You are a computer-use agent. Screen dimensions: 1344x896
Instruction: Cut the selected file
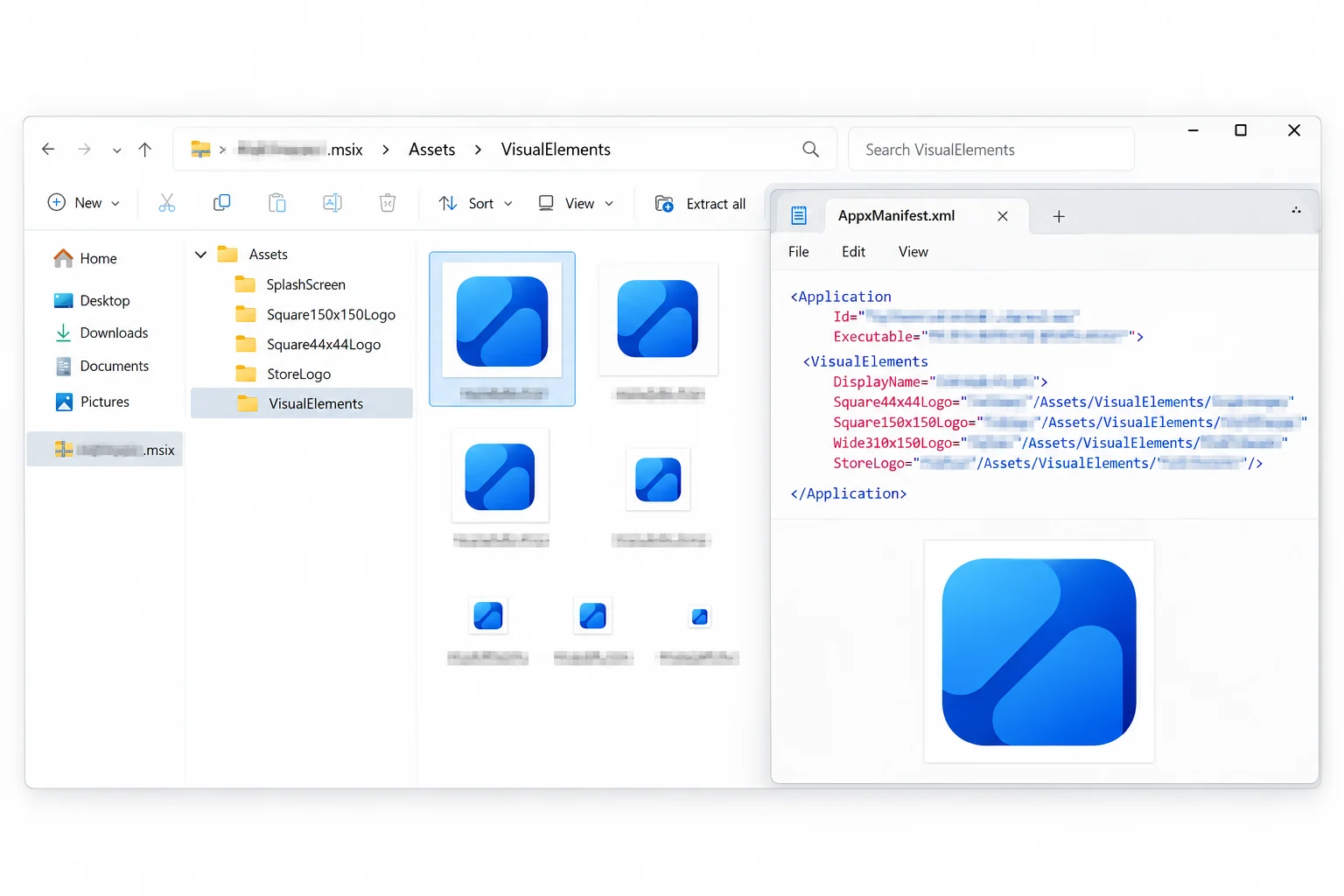point(167,203)
